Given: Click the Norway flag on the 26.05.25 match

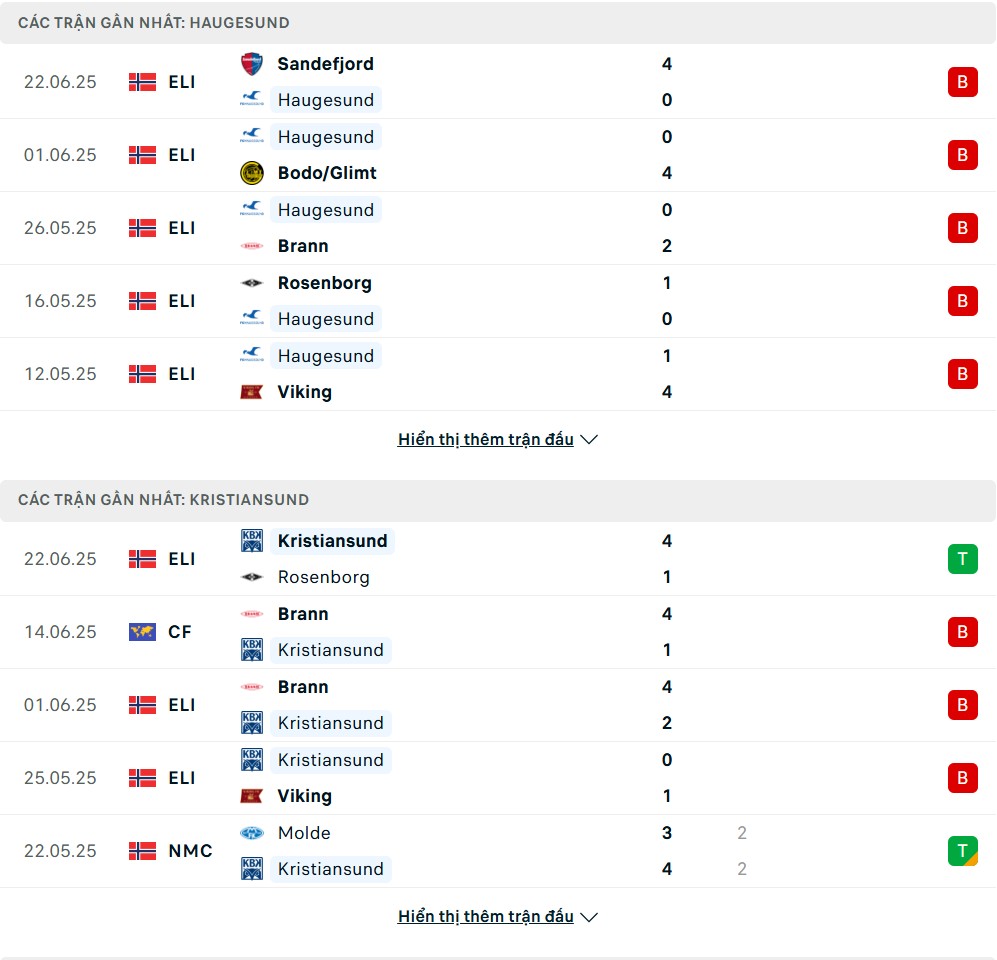Looking at the screenshot, I should click(142, 228).
